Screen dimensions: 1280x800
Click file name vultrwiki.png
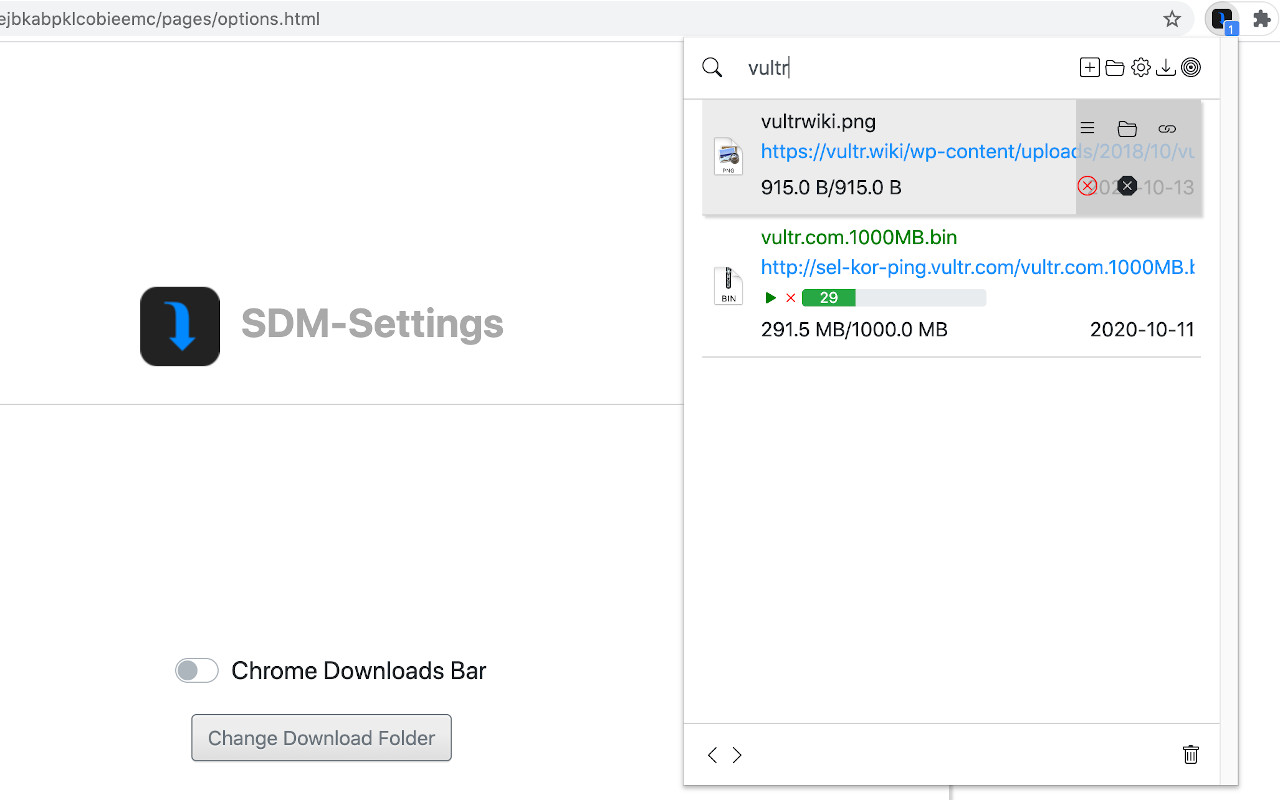coord(818,122)
